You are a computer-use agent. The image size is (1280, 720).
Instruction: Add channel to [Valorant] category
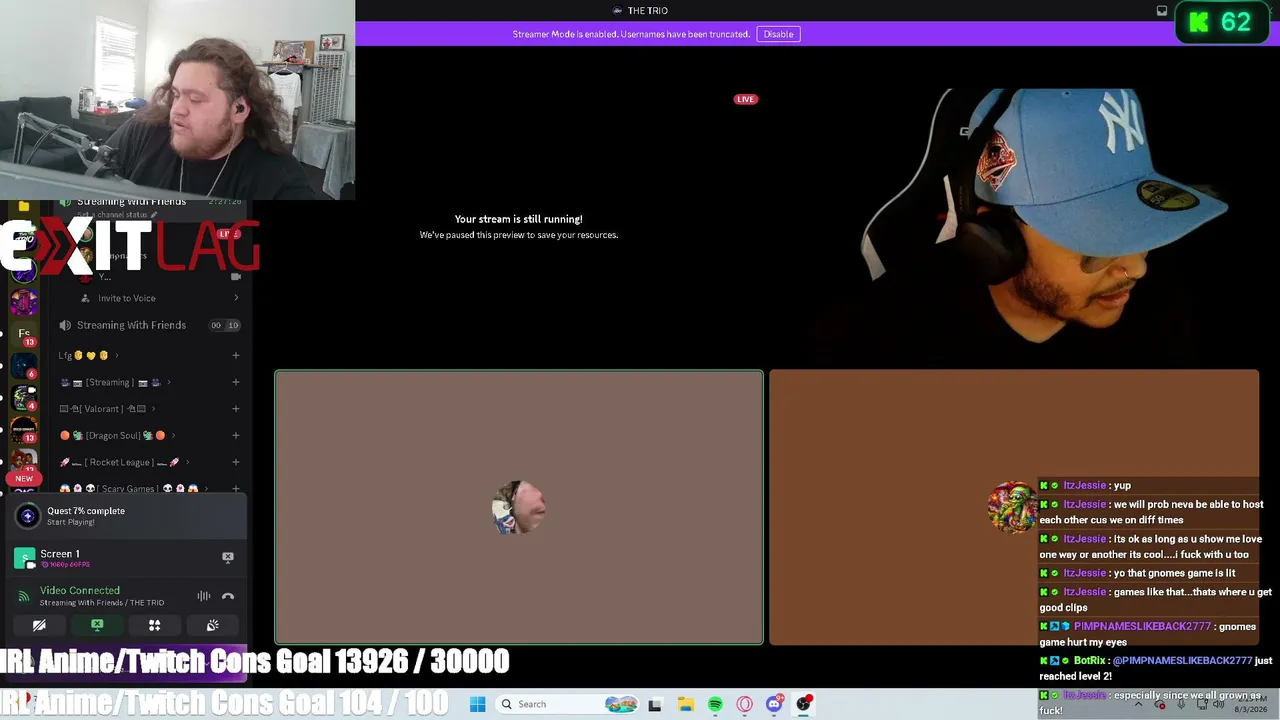coord(236,409)
